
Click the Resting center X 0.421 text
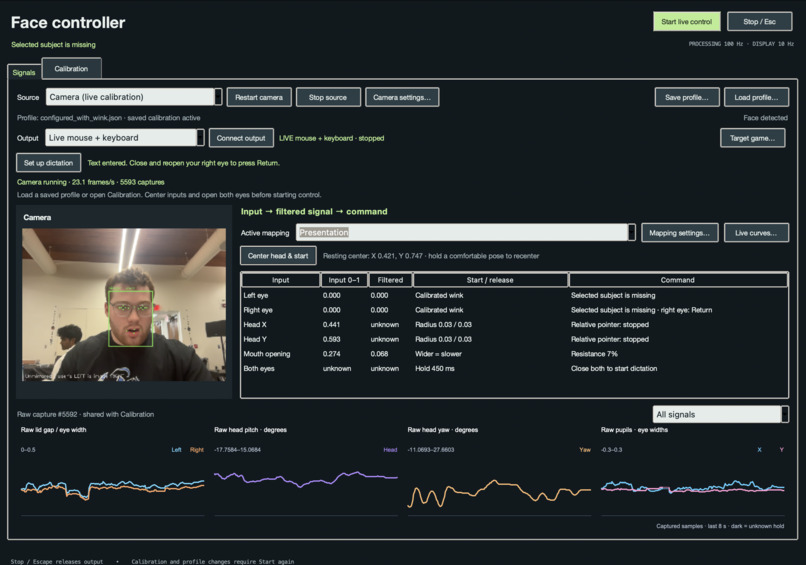431,256
